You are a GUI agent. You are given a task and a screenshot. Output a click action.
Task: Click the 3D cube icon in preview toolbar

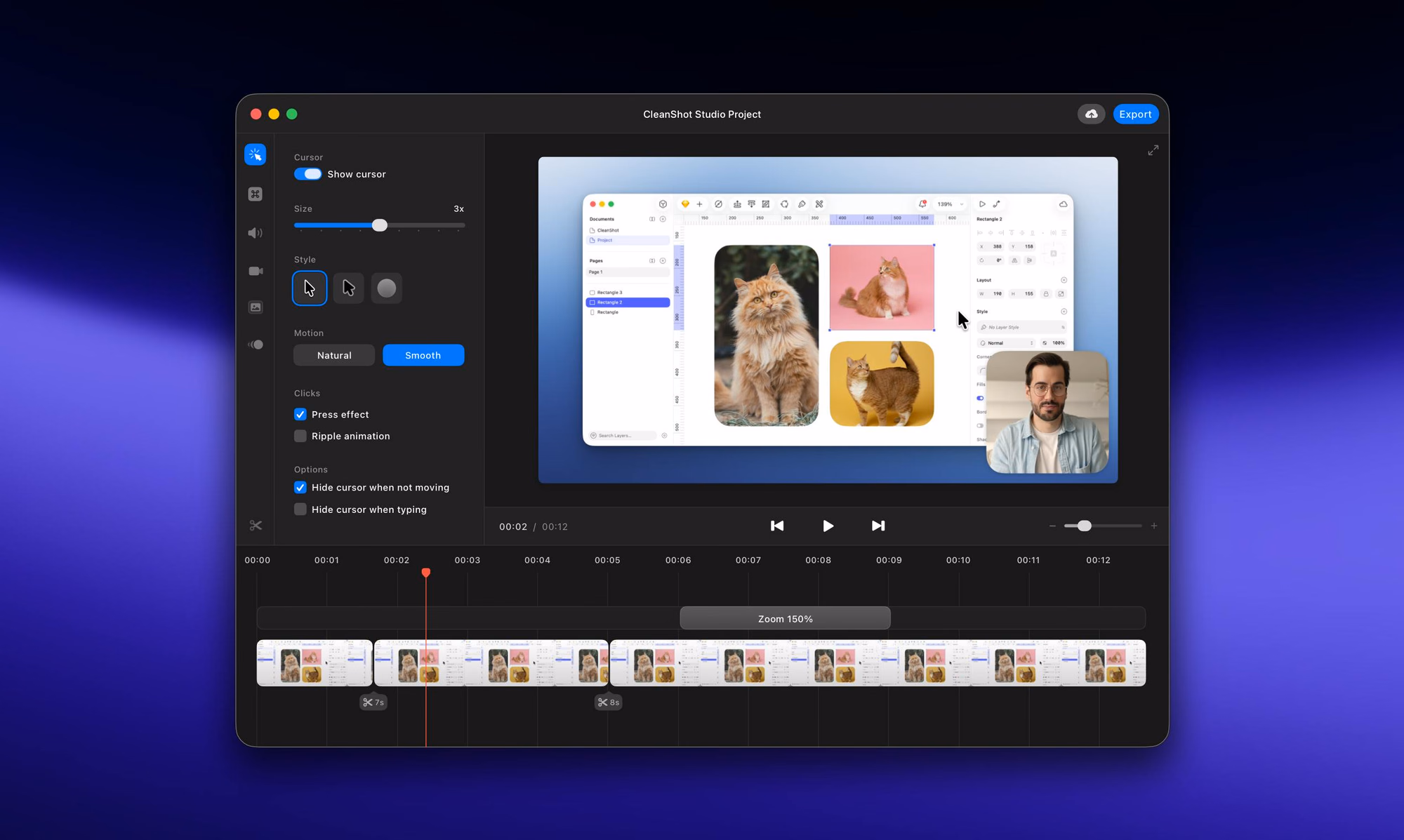[663, 204]
